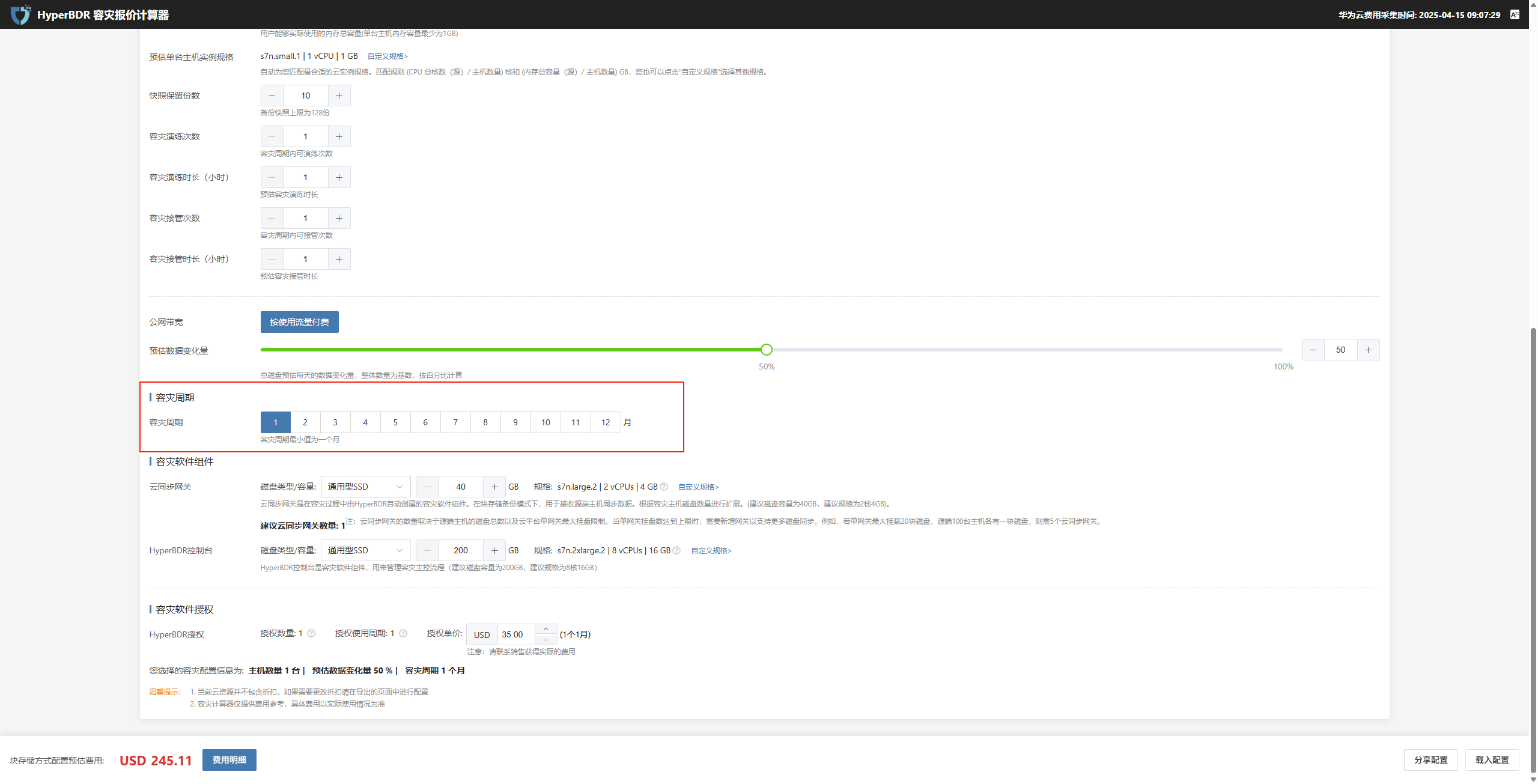Screen dimensions: 1538x784
Task: Click the 费用明细 button
Action: pyautogui.click(x=229, y=760)
